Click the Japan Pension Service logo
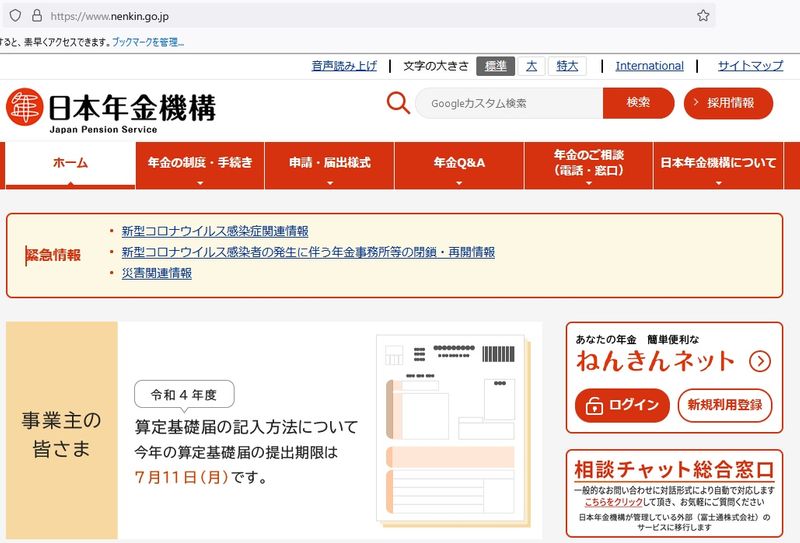Image resolution: width=800 pixels, height=543 pixels. point(111,108)
